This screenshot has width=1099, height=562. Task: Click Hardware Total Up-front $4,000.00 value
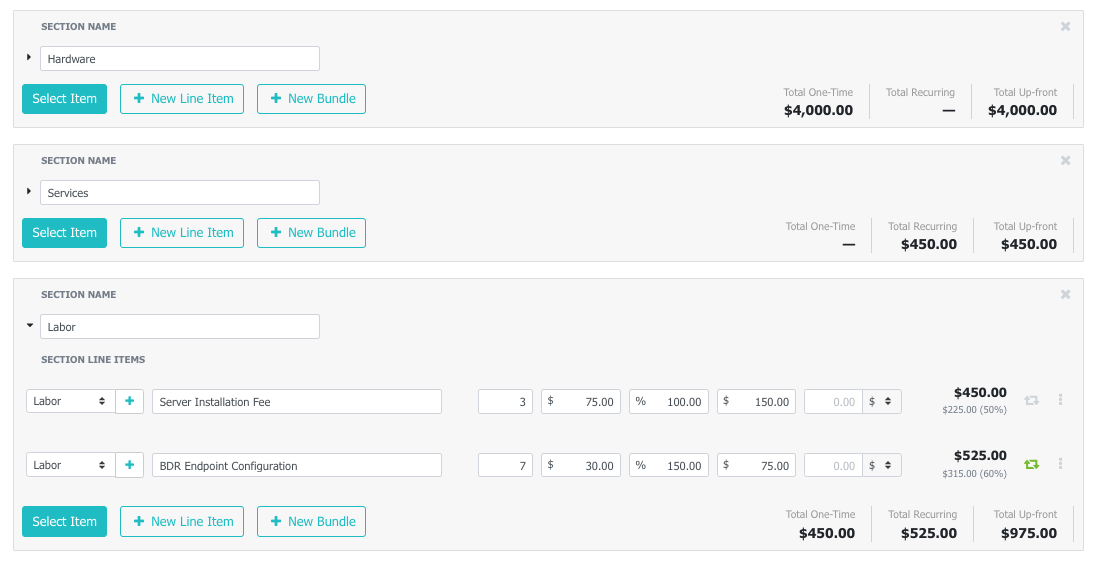click(x=1022, y=110)
